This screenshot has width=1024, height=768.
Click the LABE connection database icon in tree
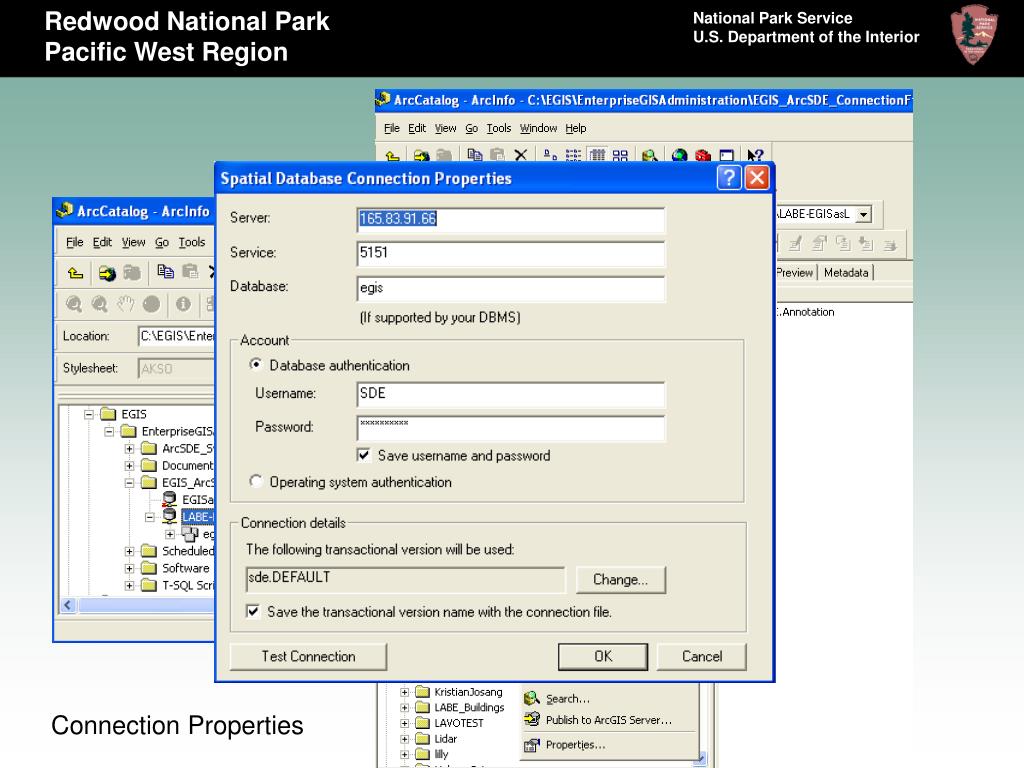(x=169, y=516)
